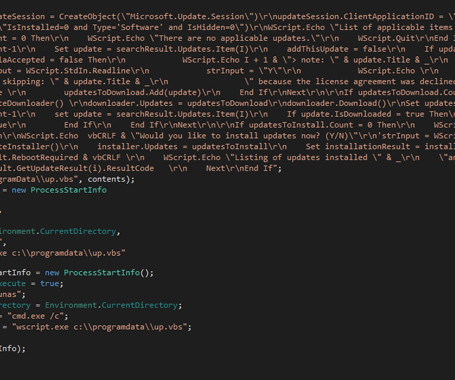Click the "true" keyword after xecute

point(49,284)
